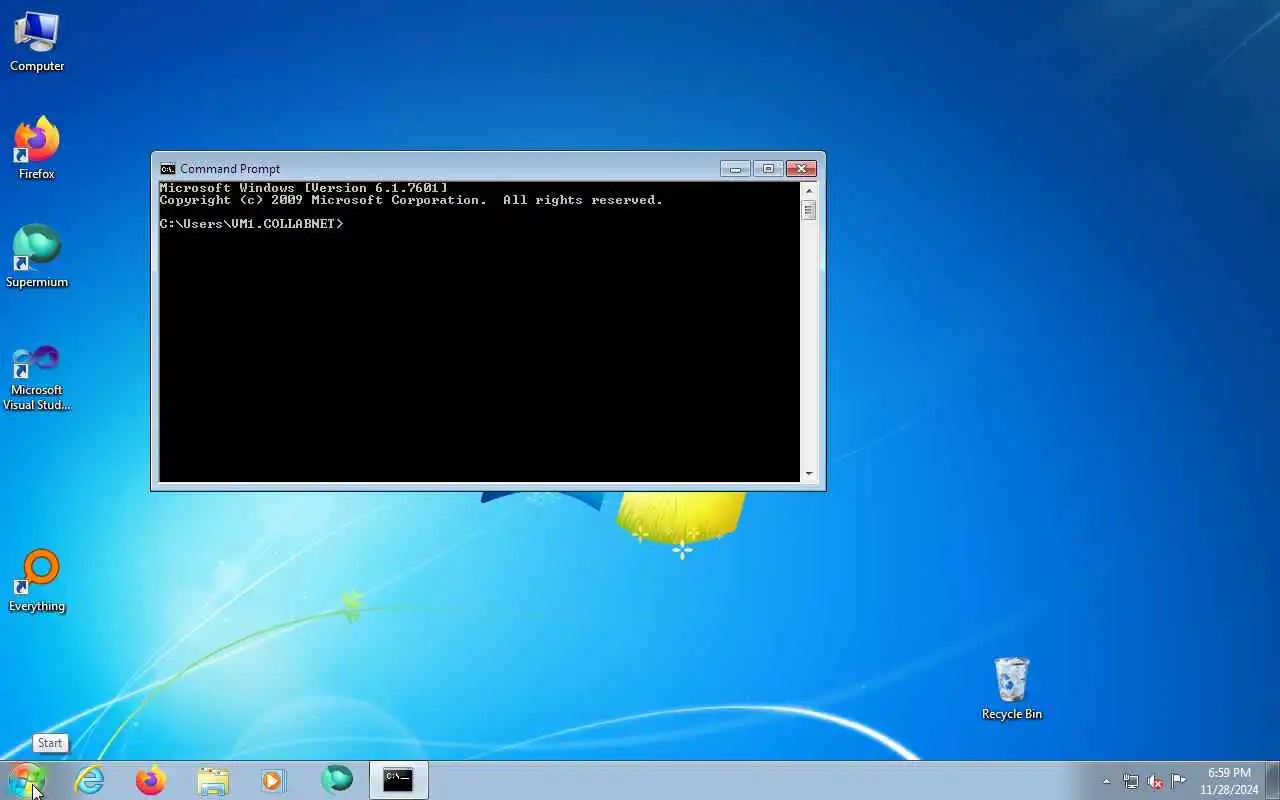Open the Computer desktop icon
The height and width of the screenshot is (800, 1280).
(x=37, y=42)
